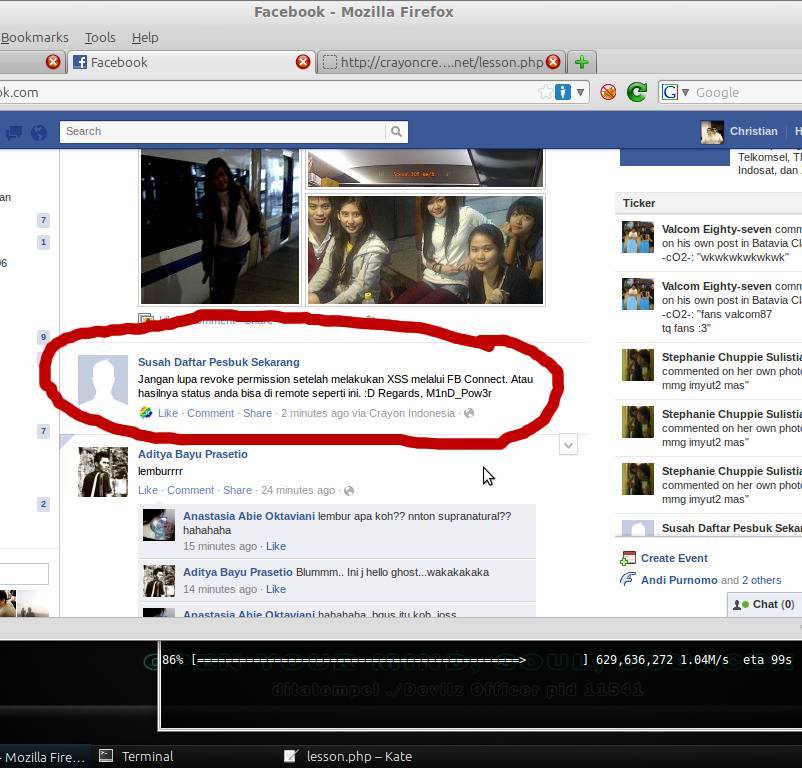Share the Susah Daftar Pesbuk Sekarang post
This screenshot has height=768, width=802.
tap(257, 413)
